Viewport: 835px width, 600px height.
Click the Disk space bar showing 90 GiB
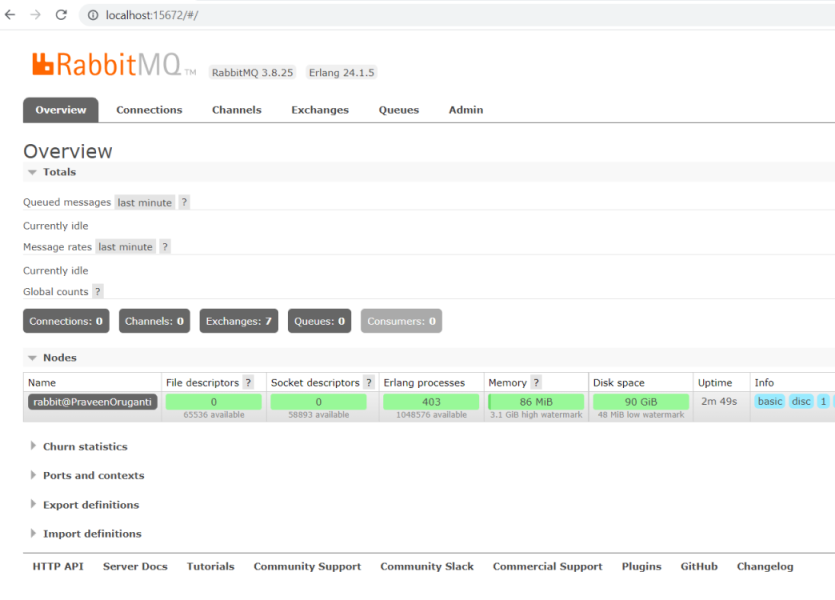click(641, 402)
